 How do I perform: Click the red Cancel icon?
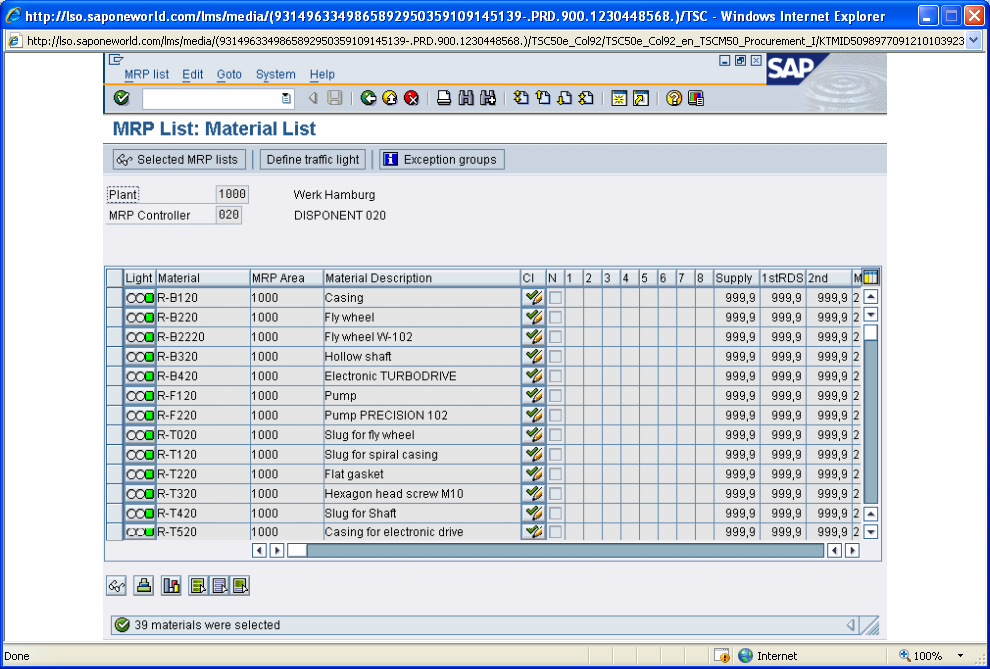[412, 98]
